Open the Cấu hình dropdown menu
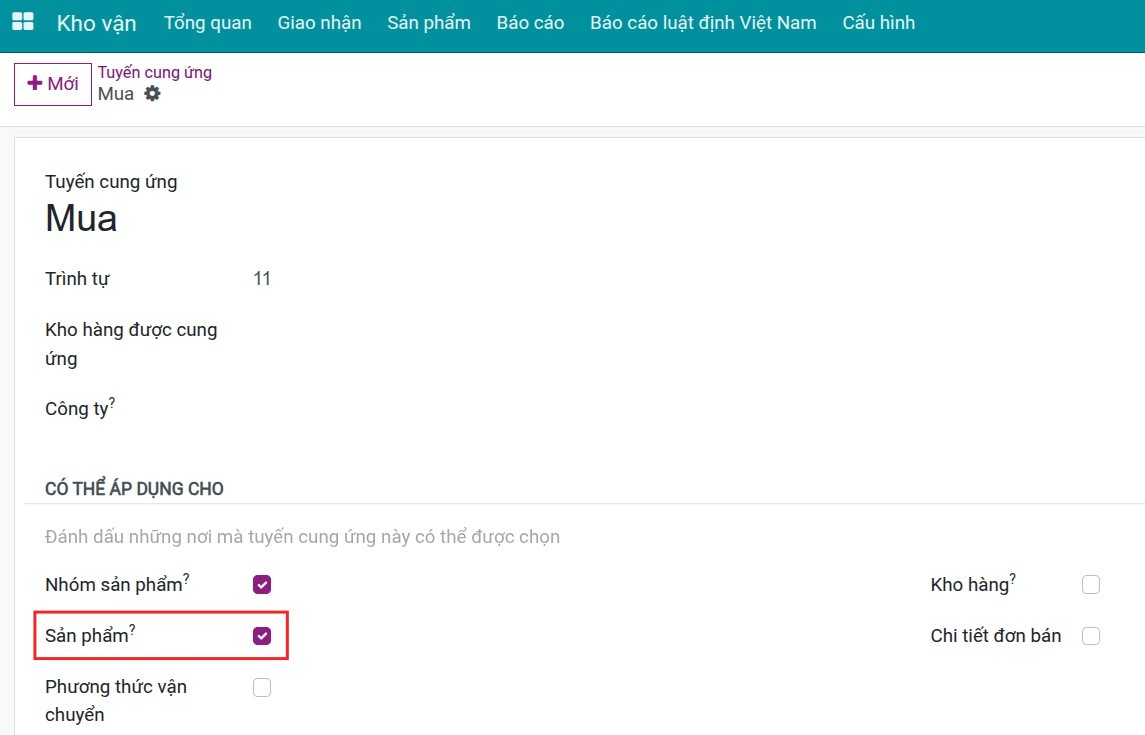This screenshot has height=735, width=1145. (x=878, y=22)
